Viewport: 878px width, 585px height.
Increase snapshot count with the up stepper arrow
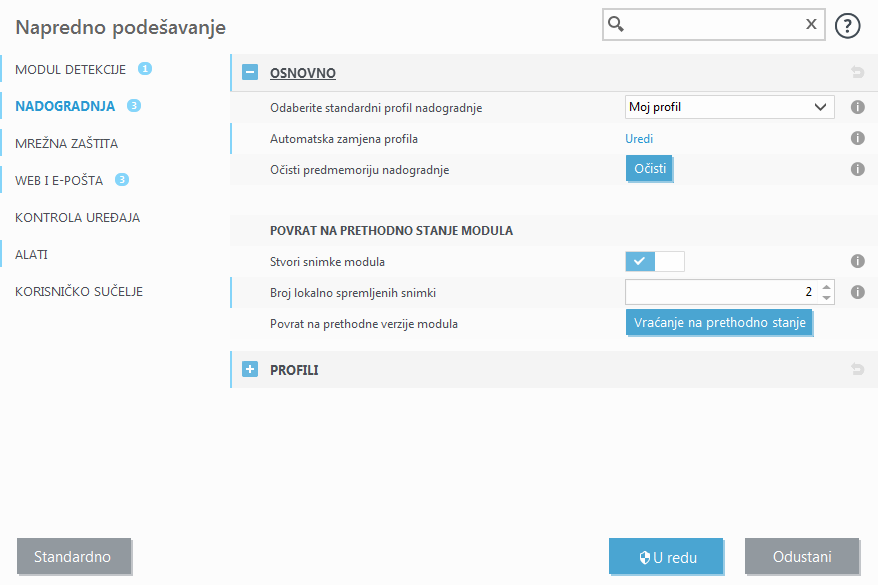(x=827, y=287)
